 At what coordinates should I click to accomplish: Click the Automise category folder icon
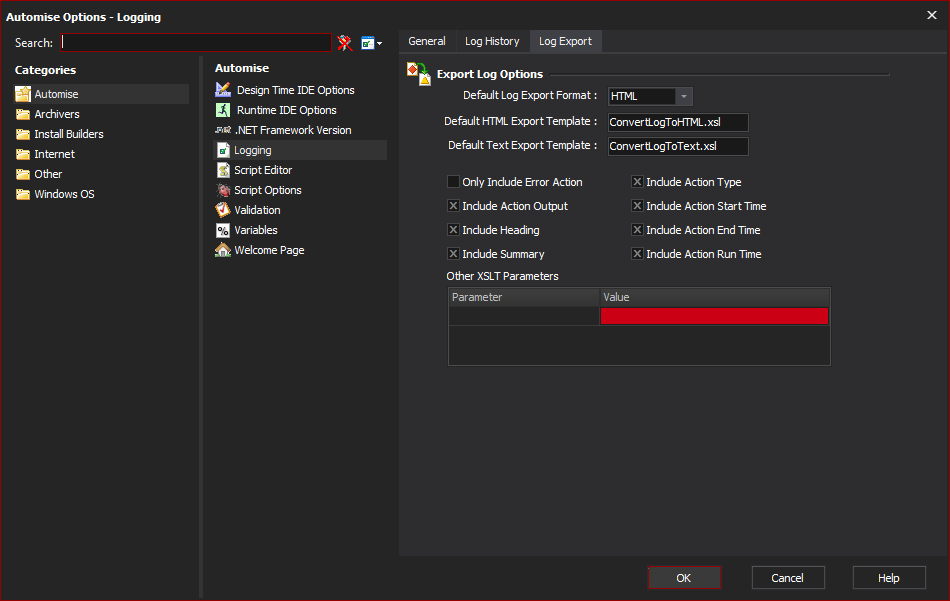click(23, 94)
